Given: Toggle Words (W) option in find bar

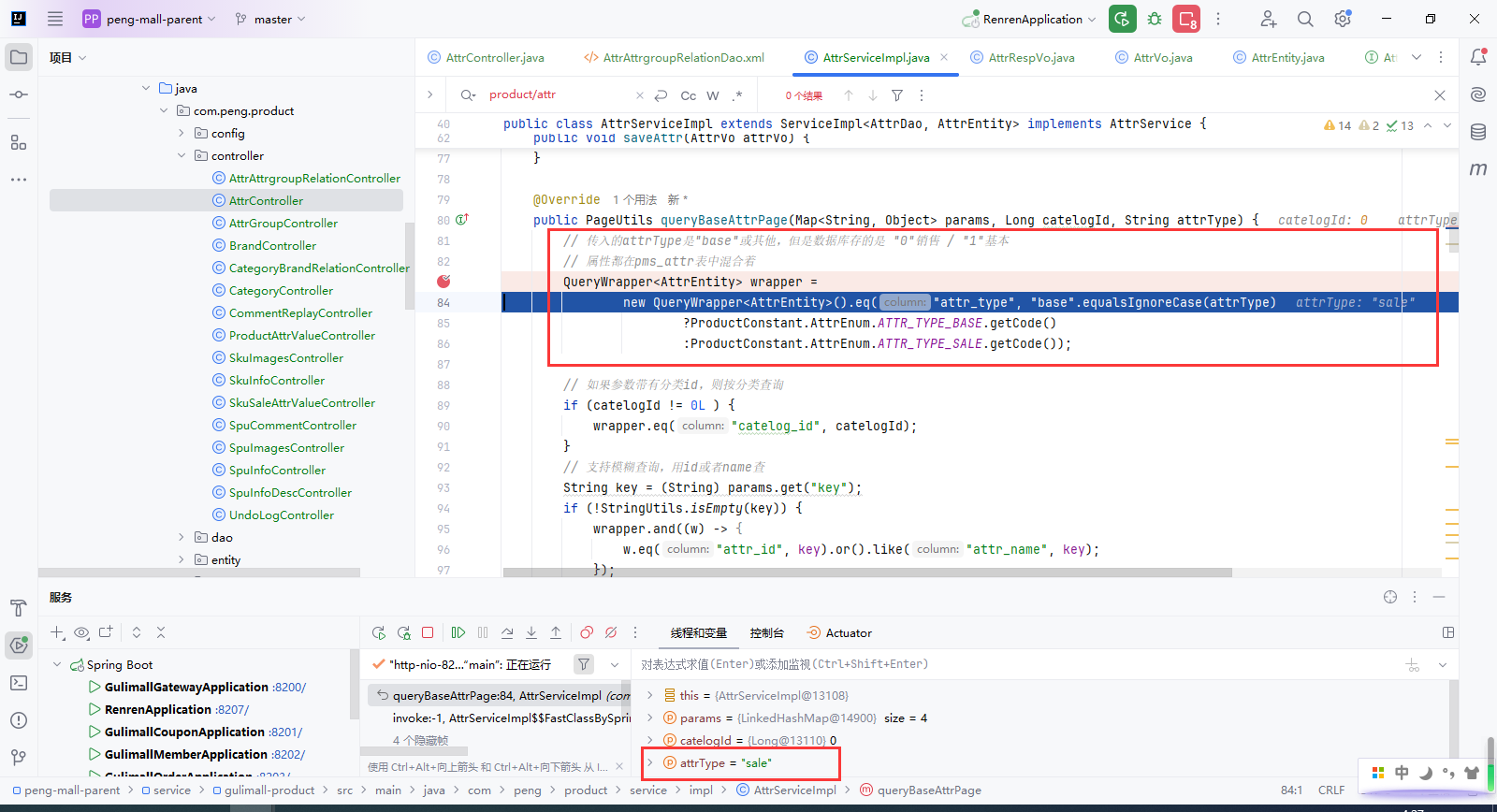Looking at the screenshot, I should [x=713, y=95].
